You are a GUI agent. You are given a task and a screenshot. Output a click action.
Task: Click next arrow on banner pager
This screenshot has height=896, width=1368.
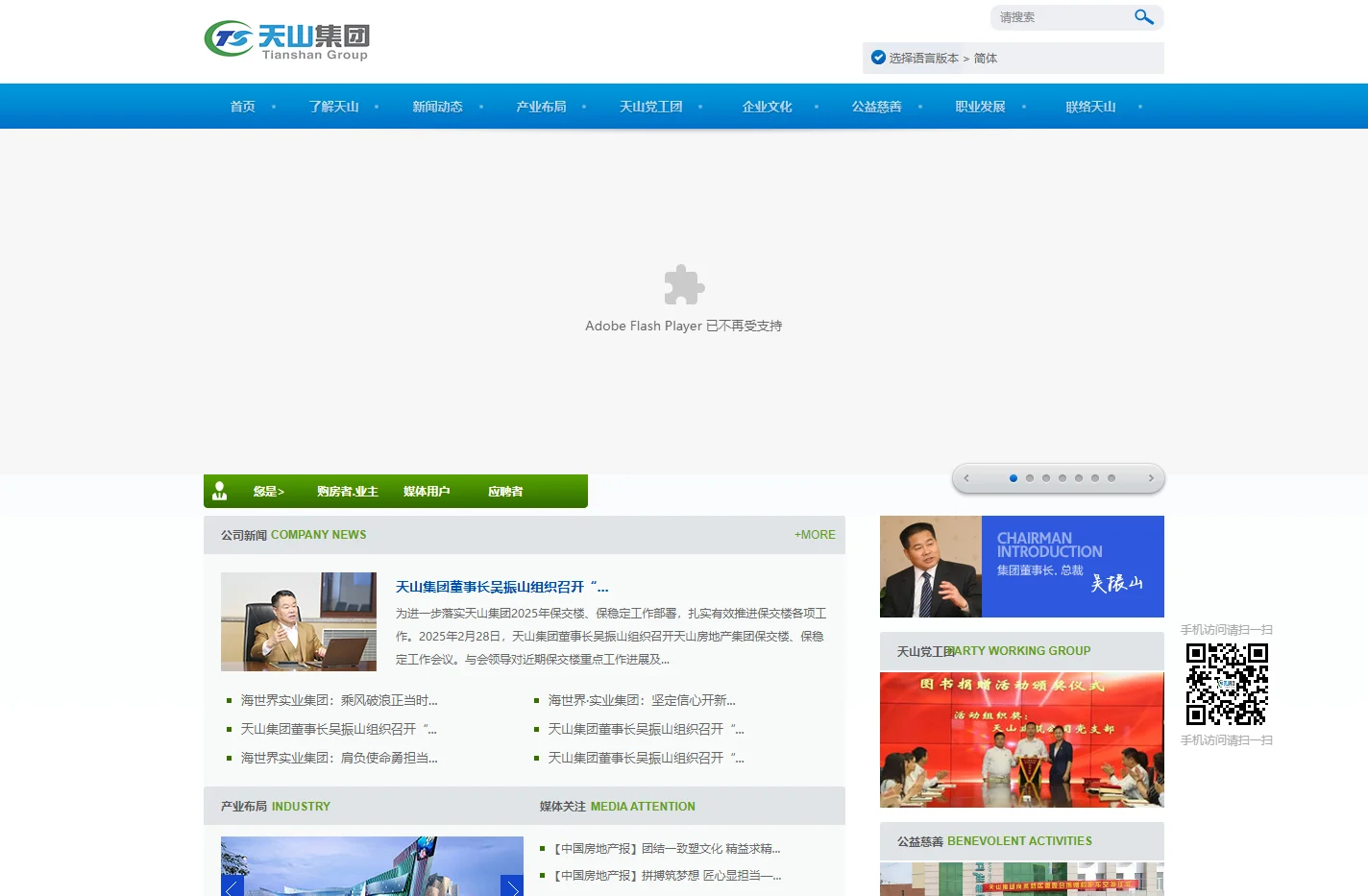tap(1151, 478)
